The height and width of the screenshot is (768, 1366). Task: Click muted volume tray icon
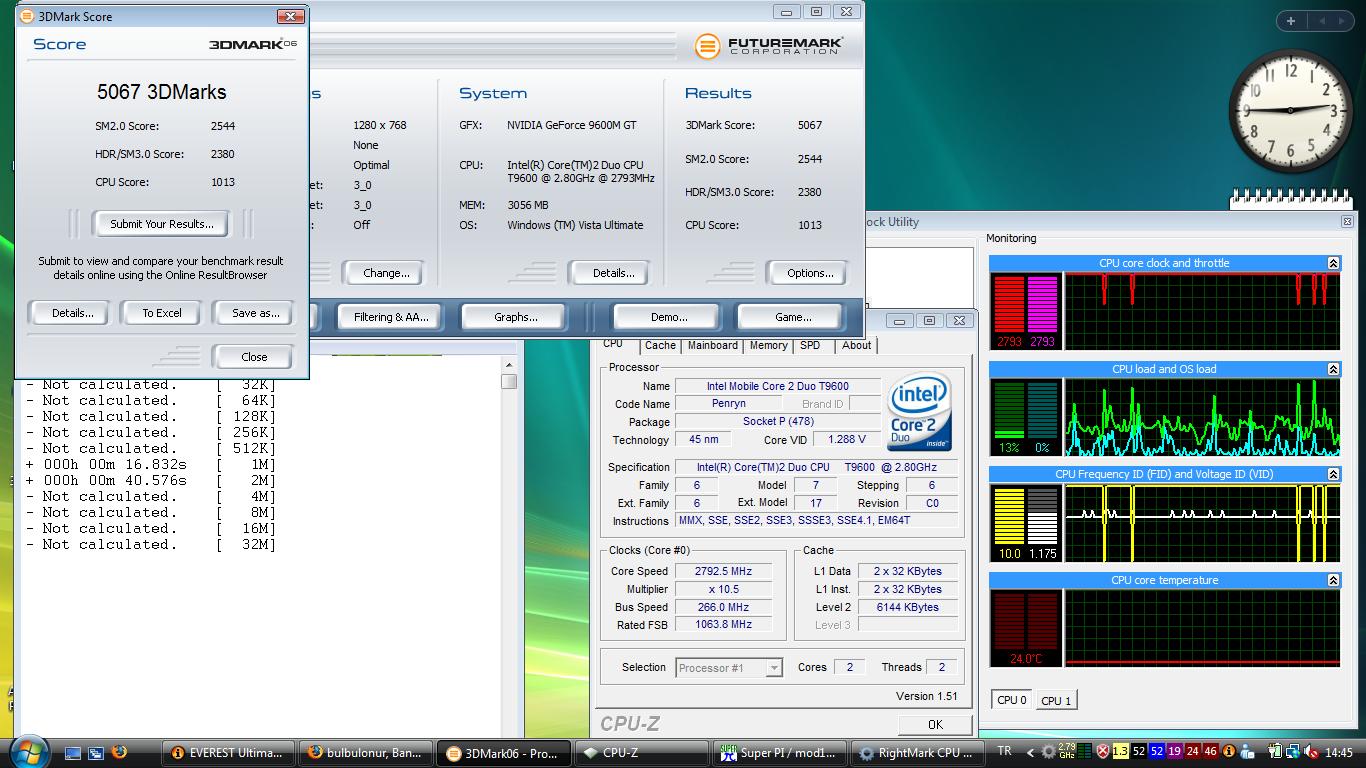[x=1311, y=752]
